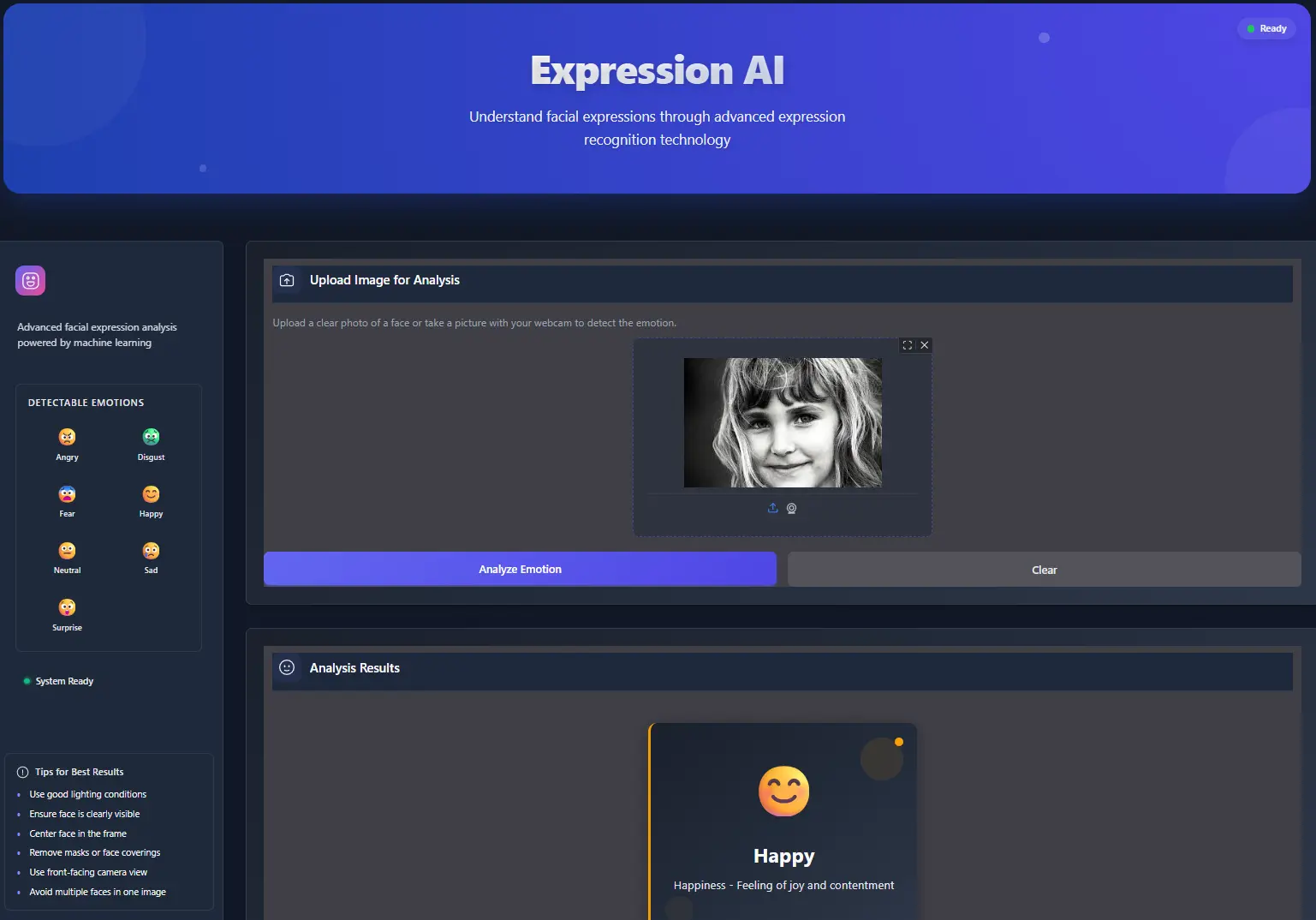Screen dimensions: 1316x920
Task: Click the upload icon in the panel header
Action: 287,281
